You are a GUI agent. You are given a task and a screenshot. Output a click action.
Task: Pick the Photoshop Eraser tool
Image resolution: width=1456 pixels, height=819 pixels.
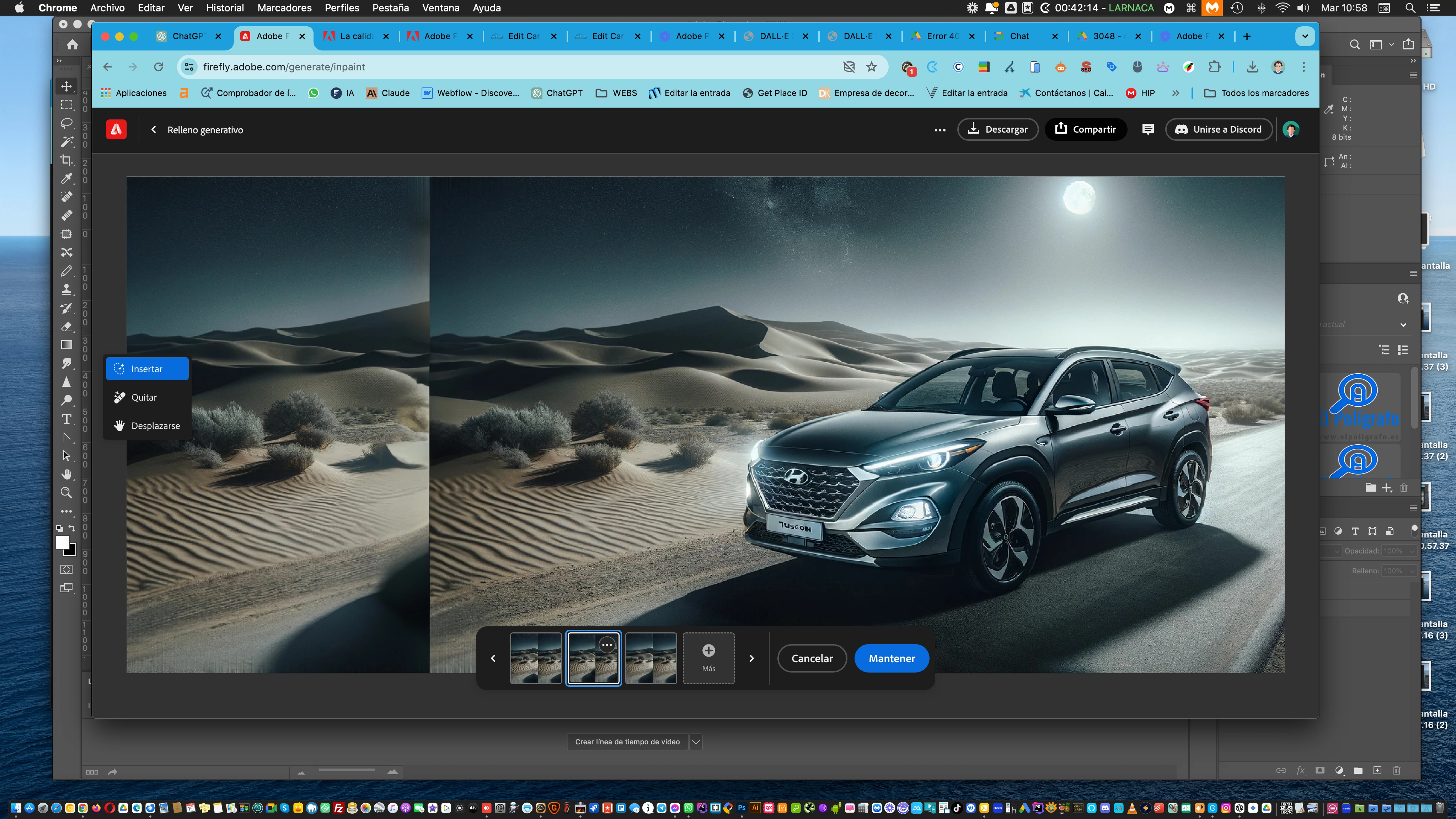click(x=67, y=327)
